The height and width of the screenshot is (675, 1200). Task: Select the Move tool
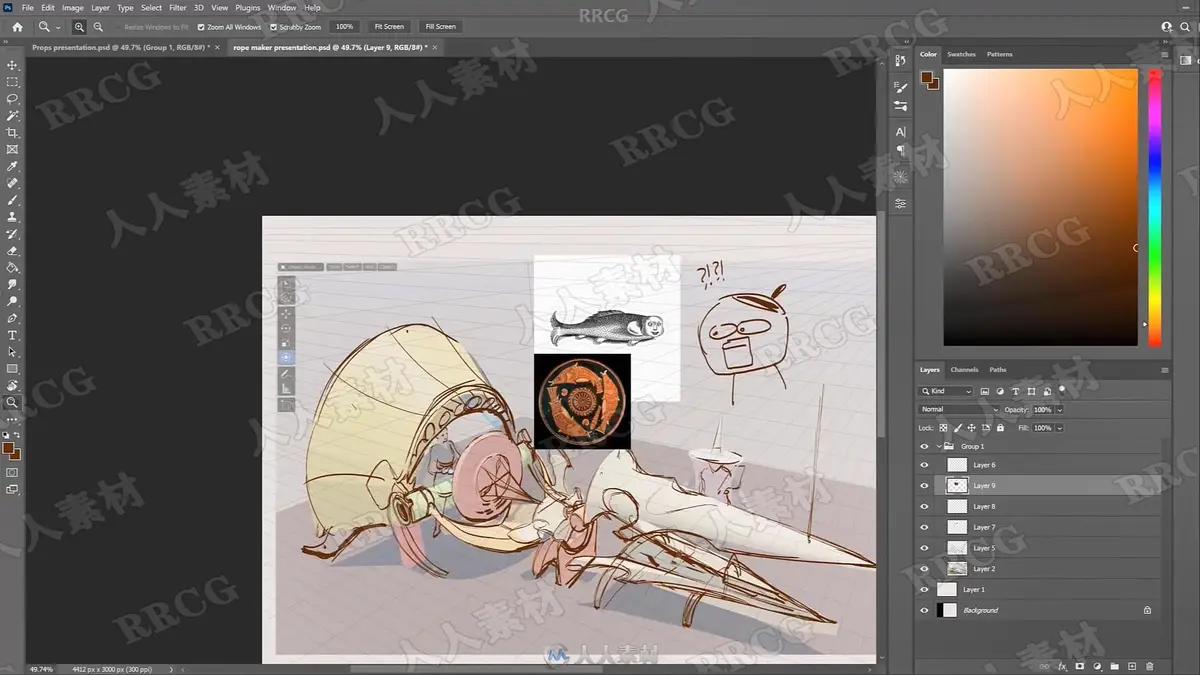12,65
